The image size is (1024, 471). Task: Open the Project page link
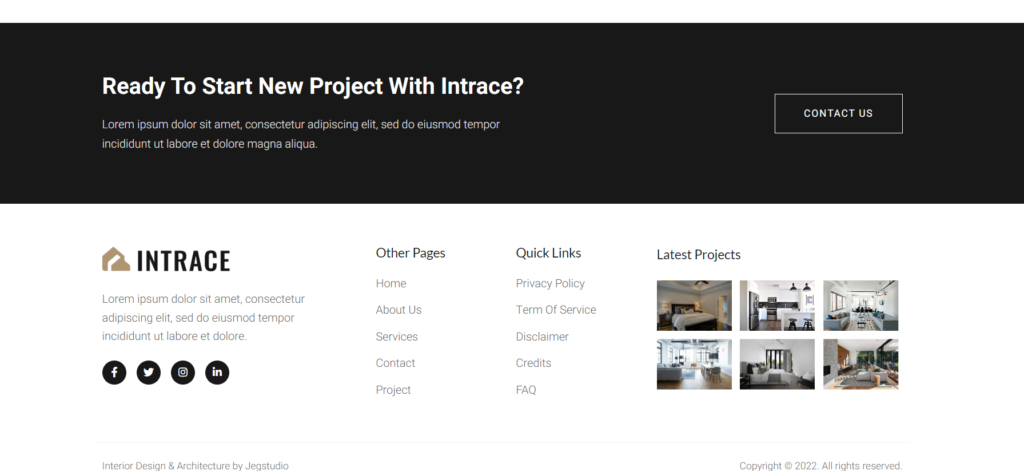click(x=393, y=390)
